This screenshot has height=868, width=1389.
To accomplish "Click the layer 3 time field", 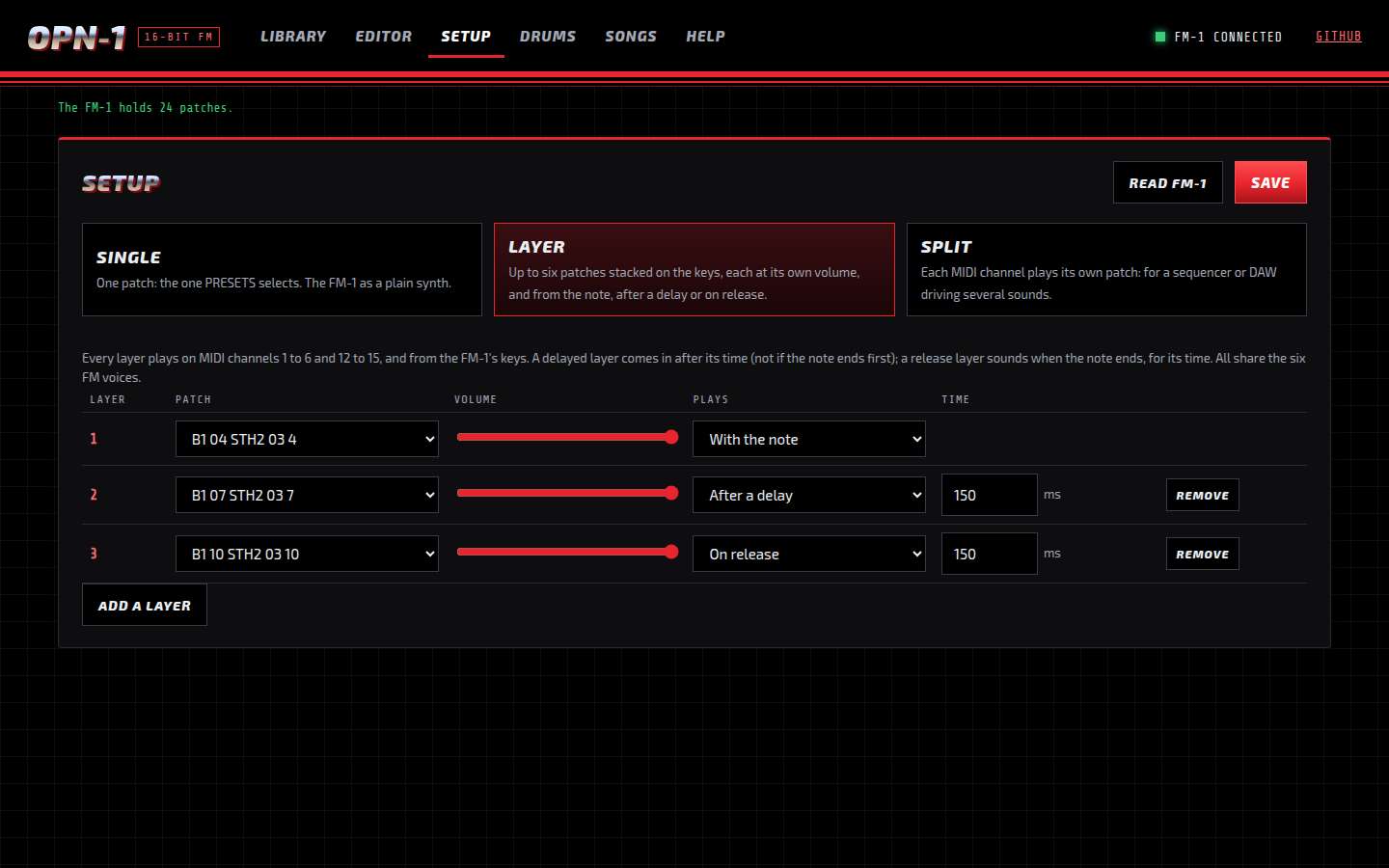I will tap(990, 554).
